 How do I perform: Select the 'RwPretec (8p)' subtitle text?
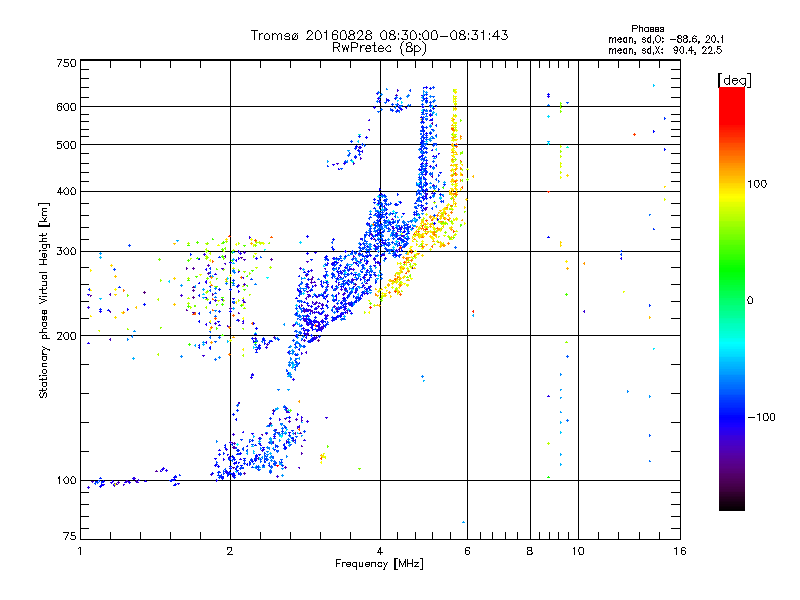(379, 48)
